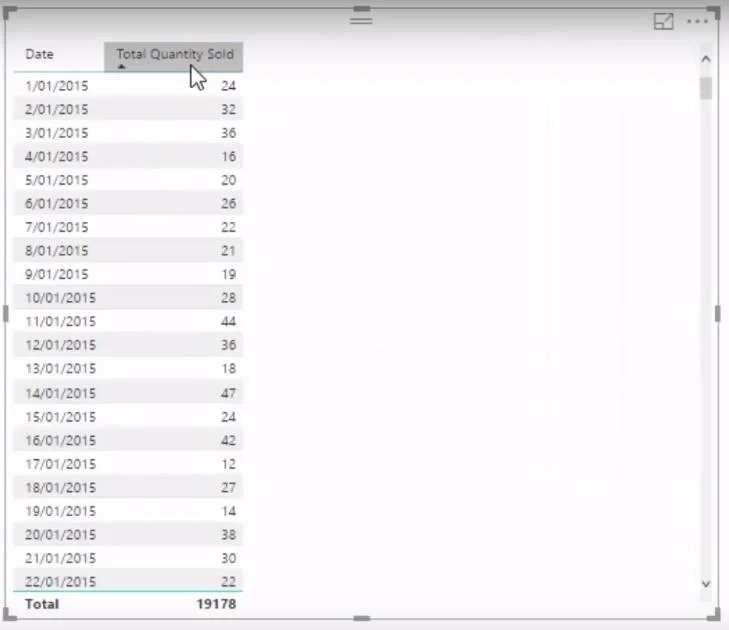This screenshot has height=630, width=729.
Task: Select the 12/01/2015 date cell
Action: tap(60, 345)
